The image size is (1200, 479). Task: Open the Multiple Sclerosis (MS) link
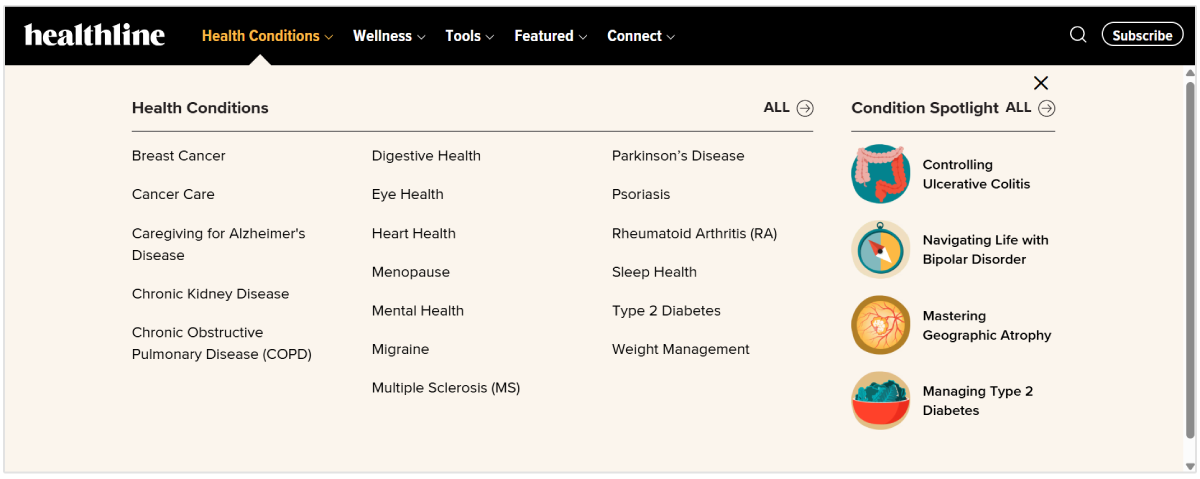click(x=446, y=388)
